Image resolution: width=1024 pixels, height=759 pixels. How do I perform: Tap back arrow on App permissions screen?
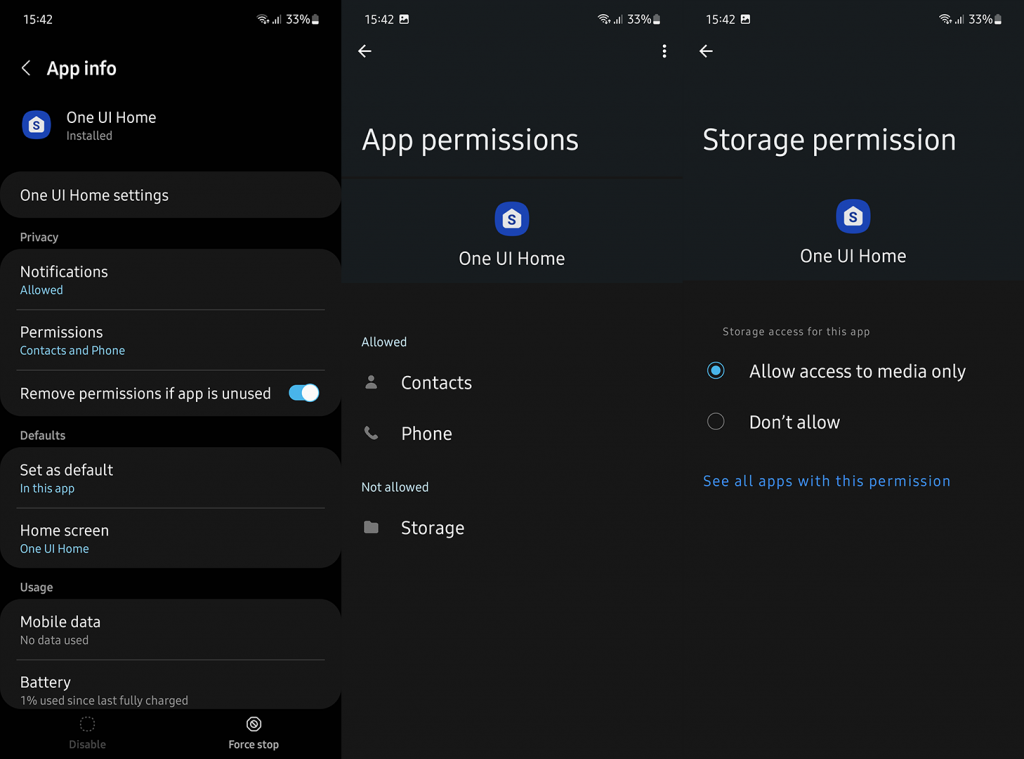point(365,51)
